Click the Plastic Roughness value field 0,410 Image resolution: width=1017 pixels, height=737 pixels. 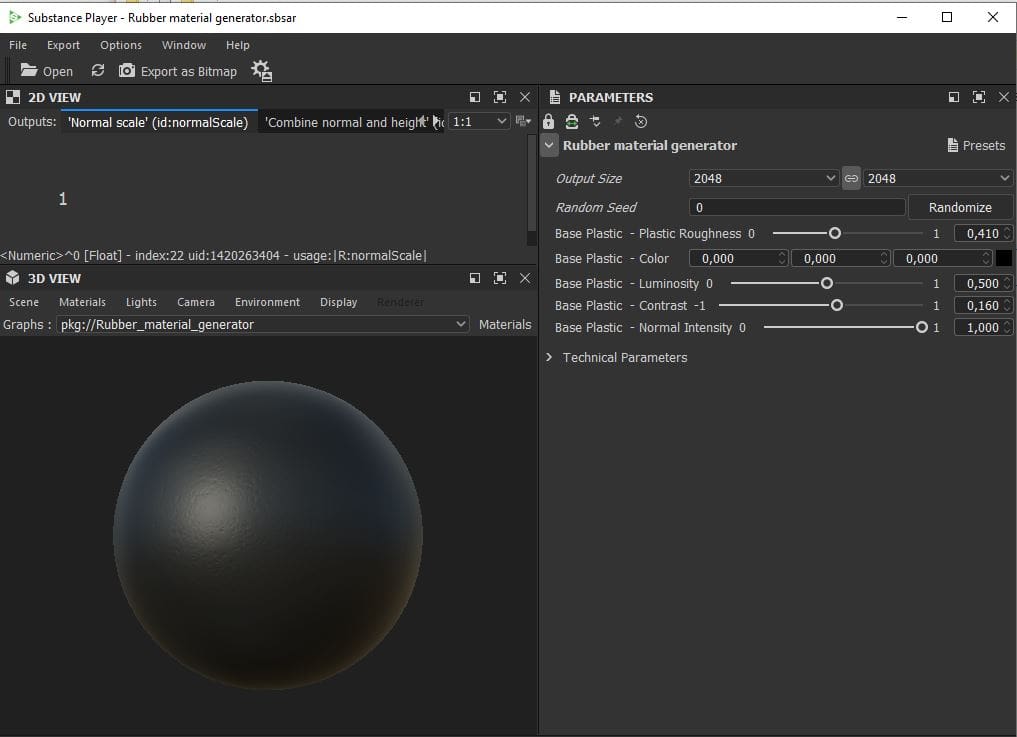tap(983, 233)
